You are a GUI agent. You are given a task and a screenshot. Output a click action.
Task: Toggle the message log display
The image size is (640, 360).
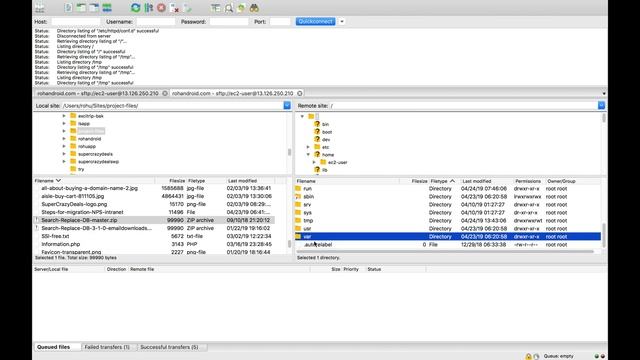[68, 8]
